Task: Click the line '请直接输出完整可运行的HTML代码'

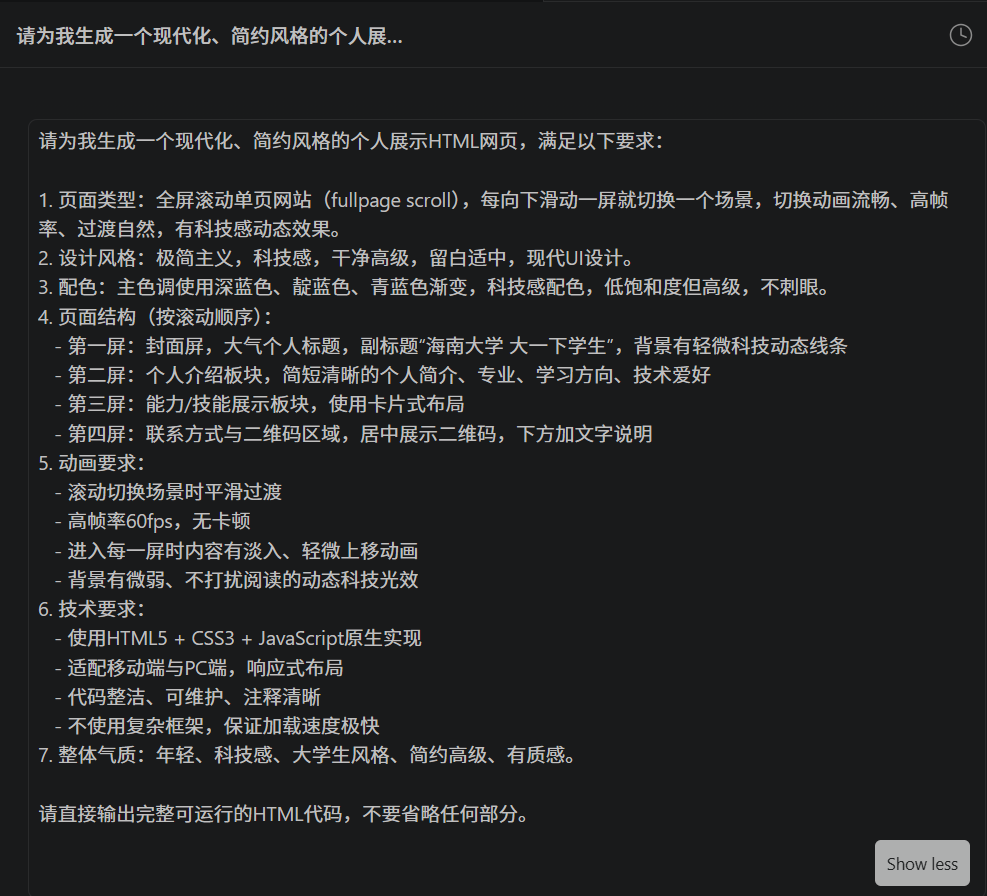Action: (285, 814)
